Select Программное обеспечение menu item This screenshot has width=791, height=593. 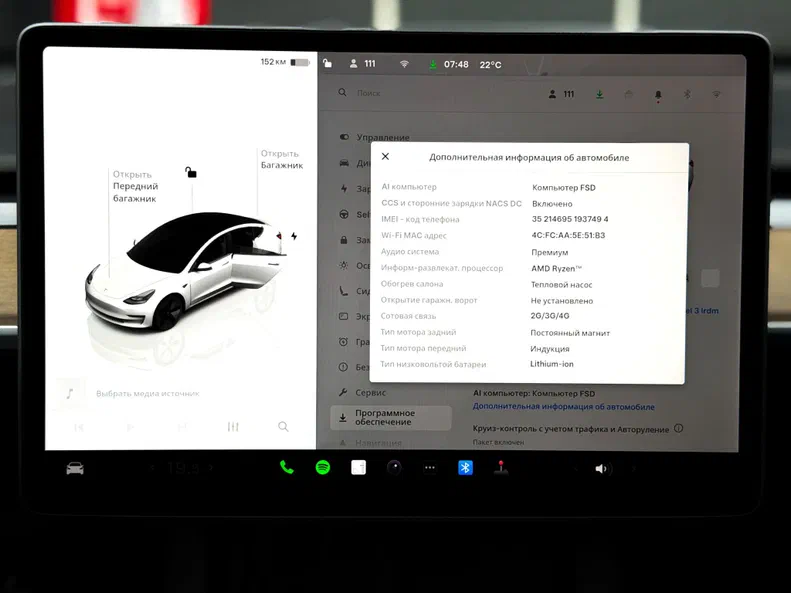[391, 418]
